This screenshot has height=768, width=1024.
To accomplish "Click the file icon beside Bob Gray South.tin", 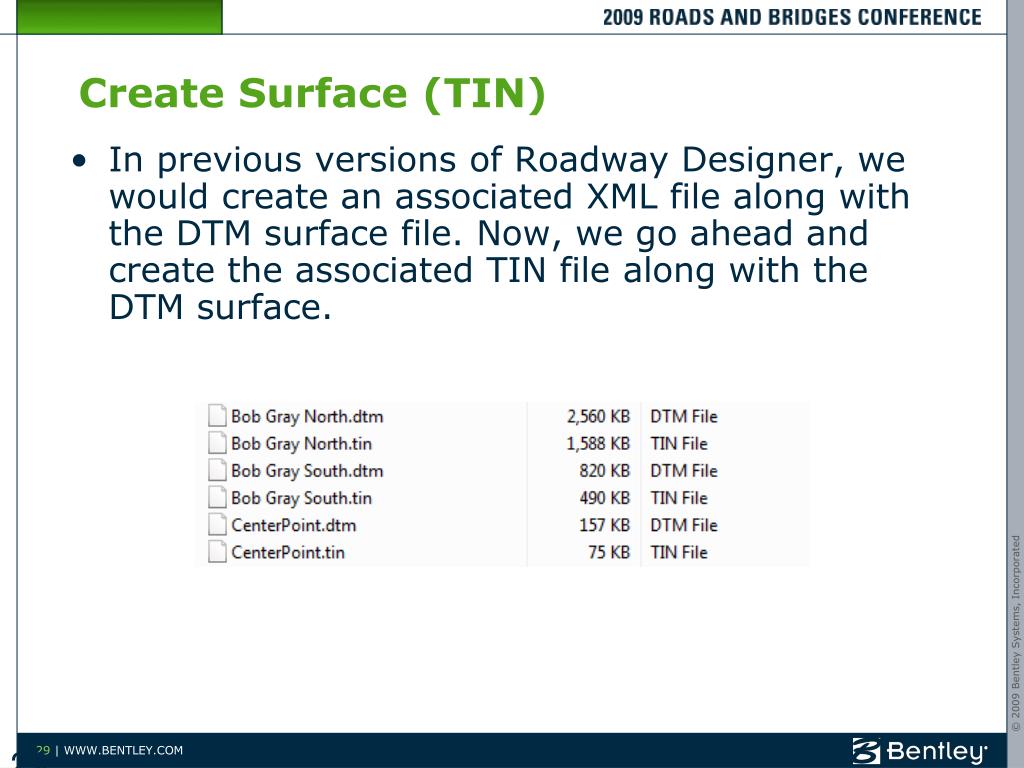I will pos(217,498).
